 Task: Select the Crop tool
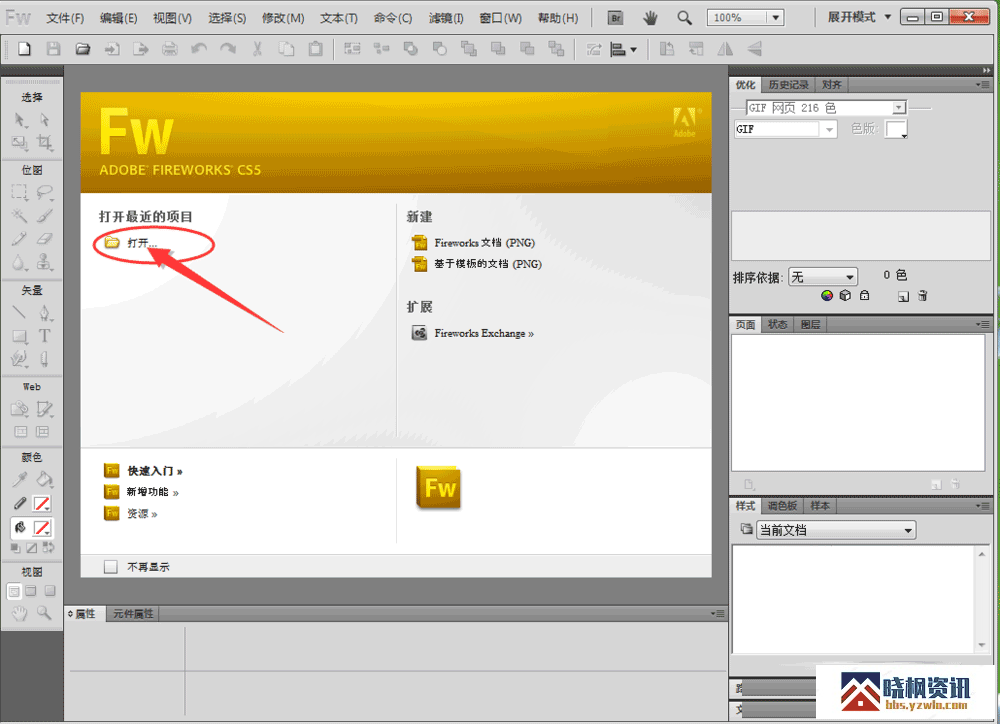pos(44,143)
